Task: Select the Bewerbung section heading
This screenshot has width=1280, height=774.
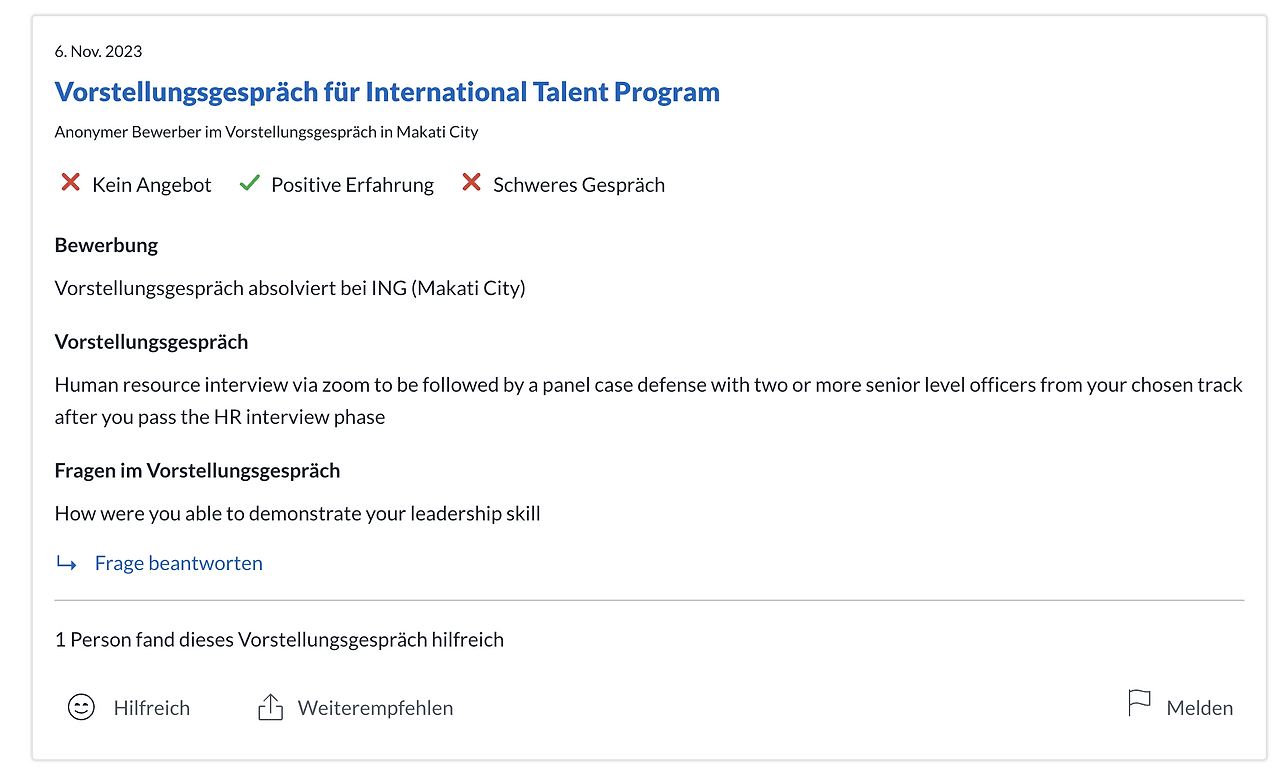Action: pyautogui.click(x=106, y=245)
